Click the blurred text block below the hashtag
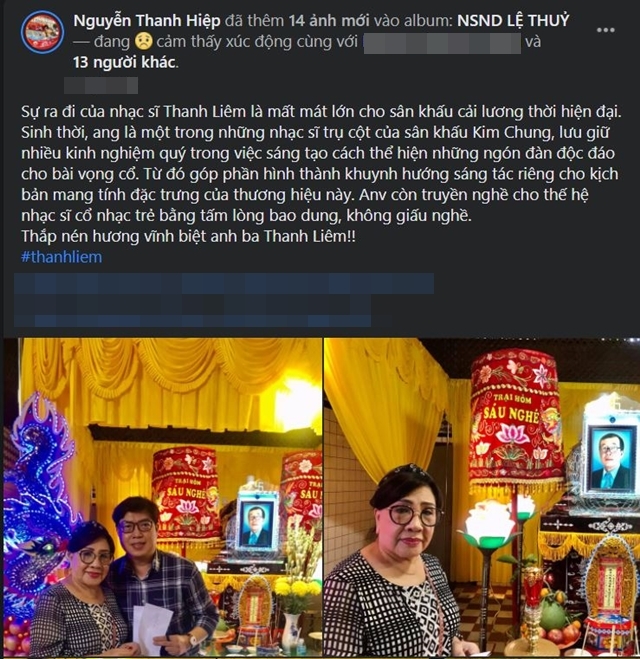The width and height of the screenshot is (640, 659). 224,300
